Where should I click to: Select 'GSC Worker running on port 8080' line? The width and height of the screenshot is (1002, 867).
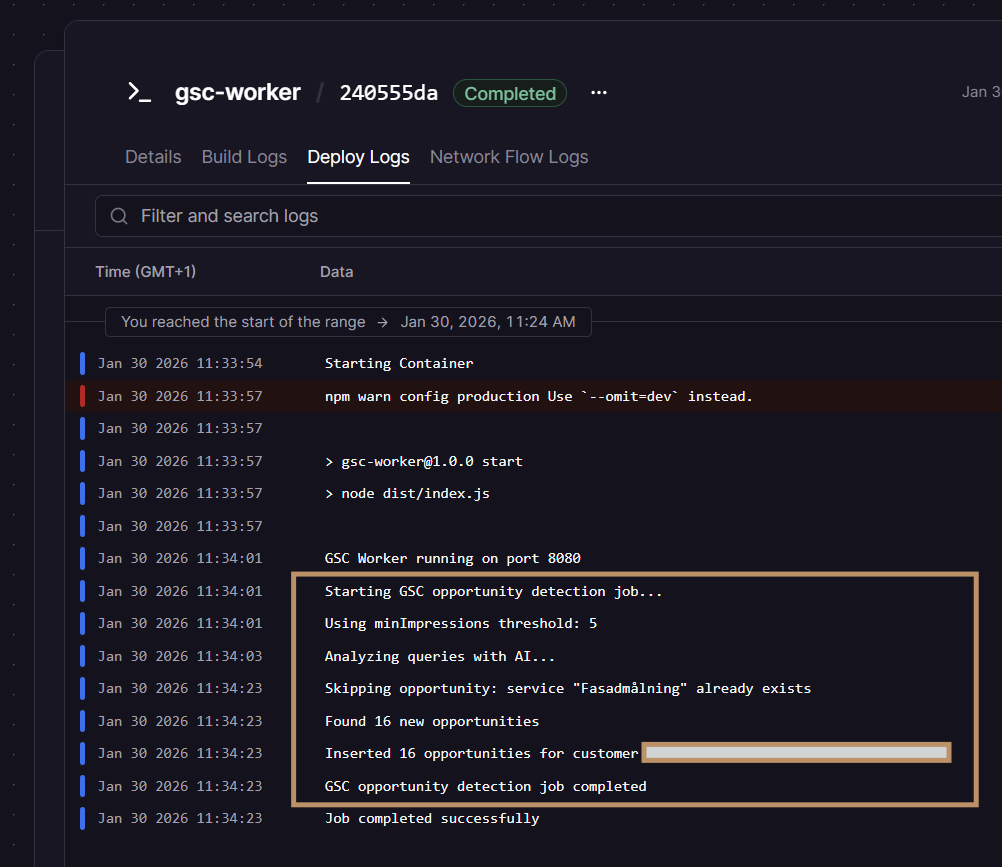452,558
